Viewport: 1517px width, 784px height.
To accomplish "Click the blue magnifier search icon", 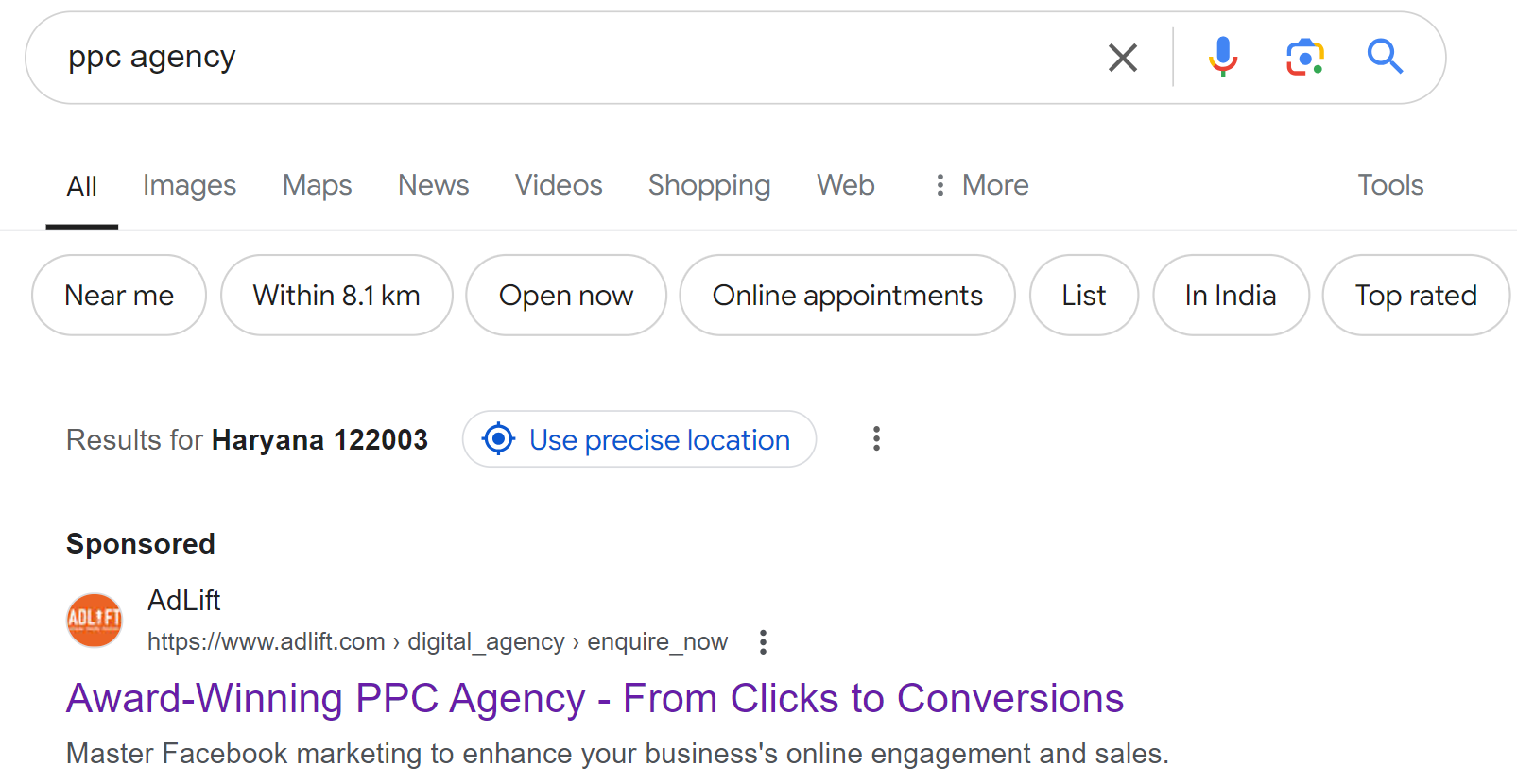I will point(1385,57).
